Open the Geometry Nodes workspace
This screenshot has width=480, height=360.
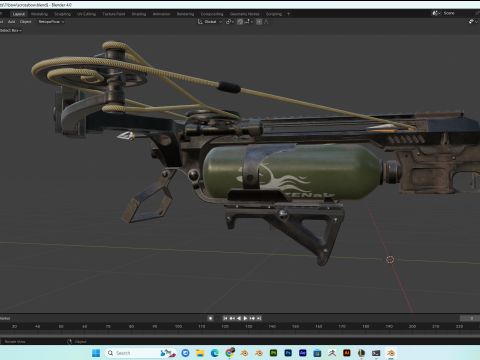[x=244, y=14]
